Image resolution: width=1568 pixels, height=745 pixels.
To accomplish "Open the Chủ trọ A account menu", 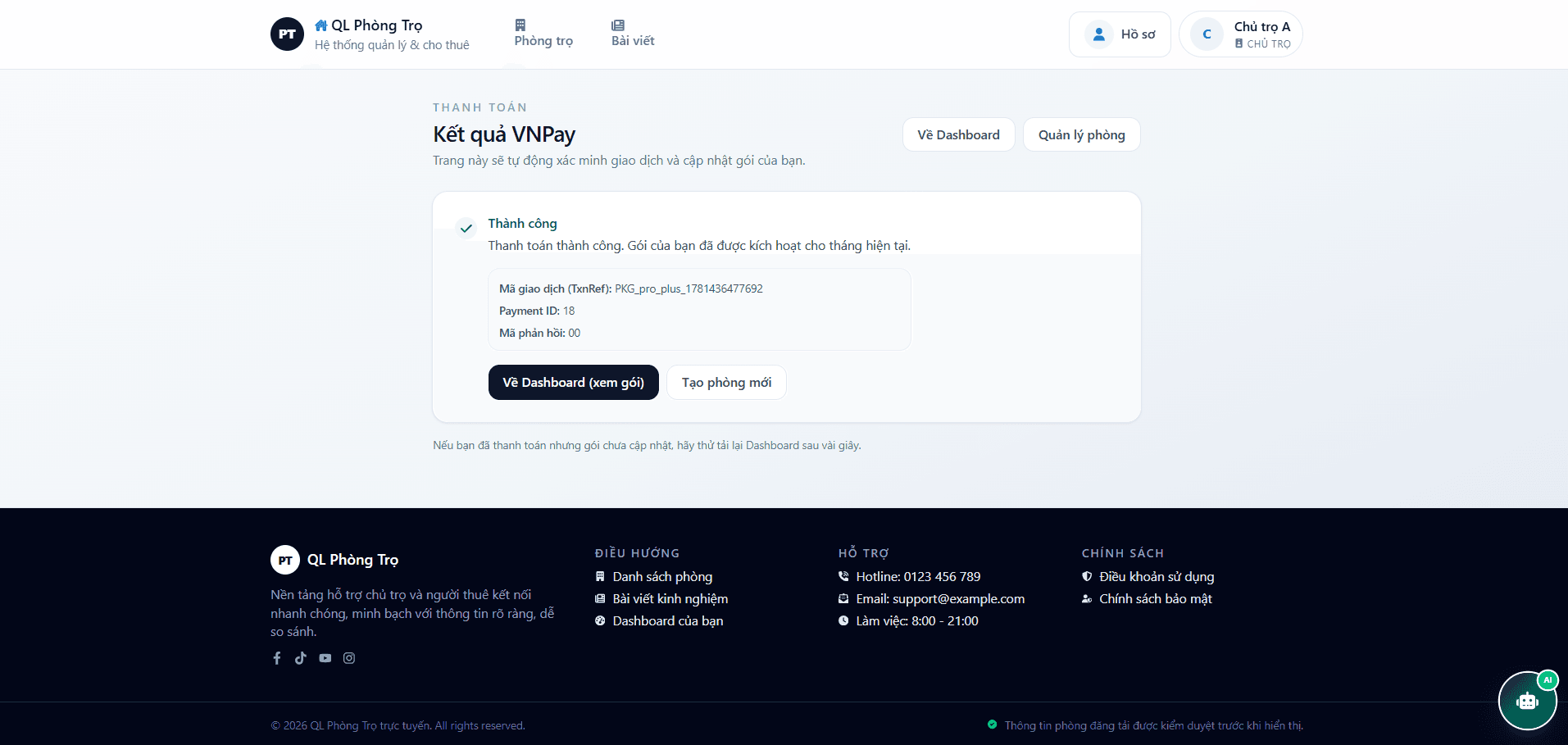I will coord(1241,34).
